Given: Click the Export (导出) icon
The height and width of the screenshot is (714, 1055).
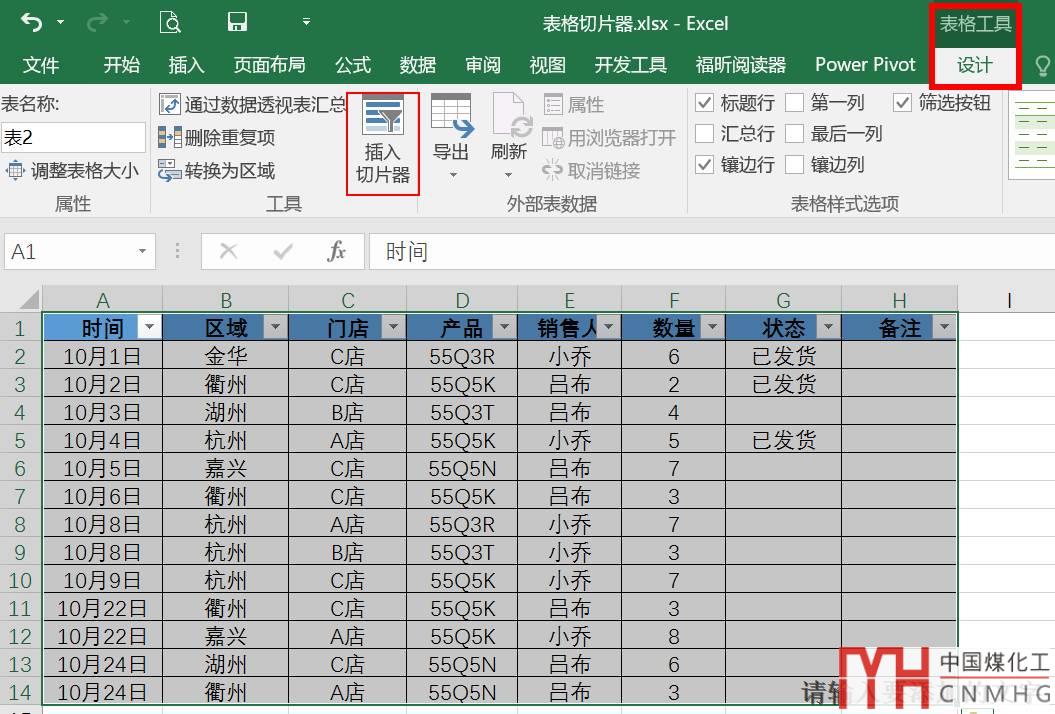Looking at the screenshot, I should (x=451, y=119).
